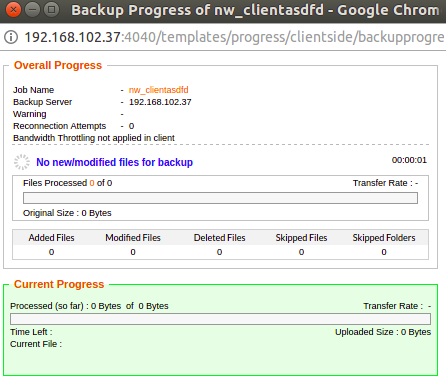Click the Current Progress bytes progress bar

click(220, 319)
